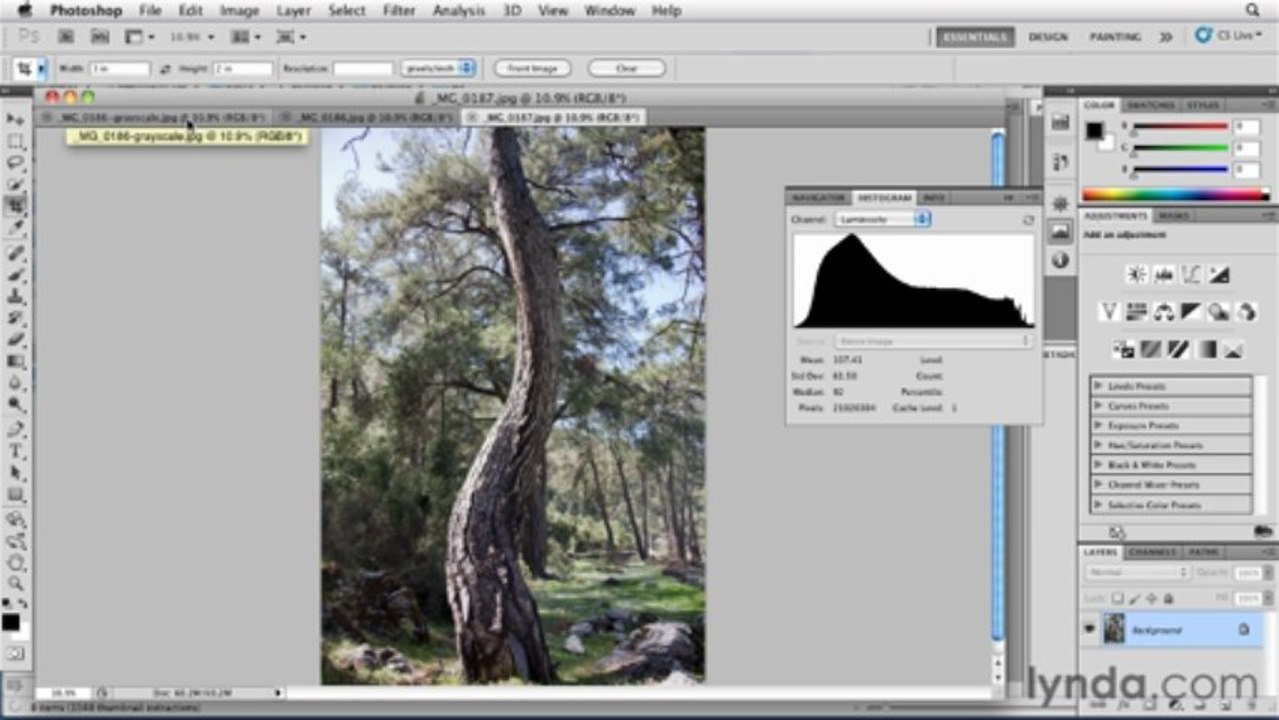The height and width of the screenshot is (720, 1279).
Task: Expand the Levels Presets list
Action: [1098, 386]
